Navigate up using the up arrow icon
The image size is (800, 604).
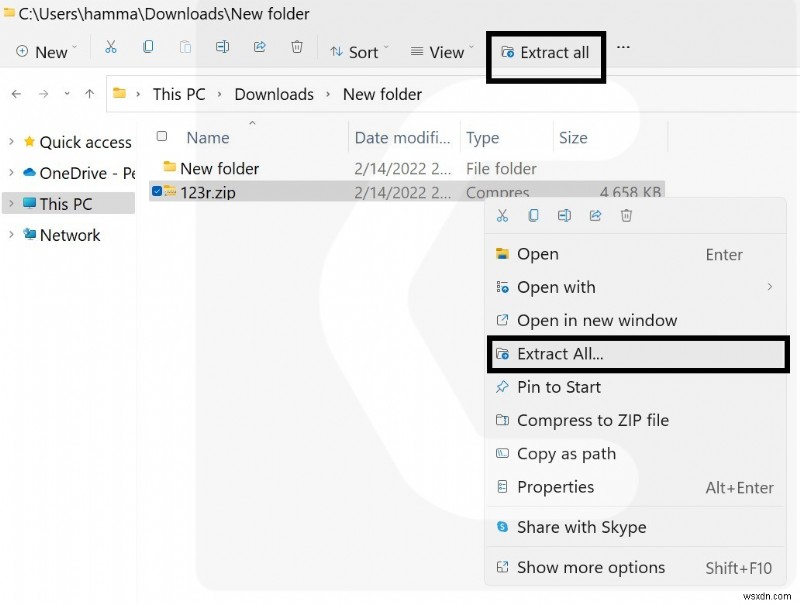(x=89, y=94)
